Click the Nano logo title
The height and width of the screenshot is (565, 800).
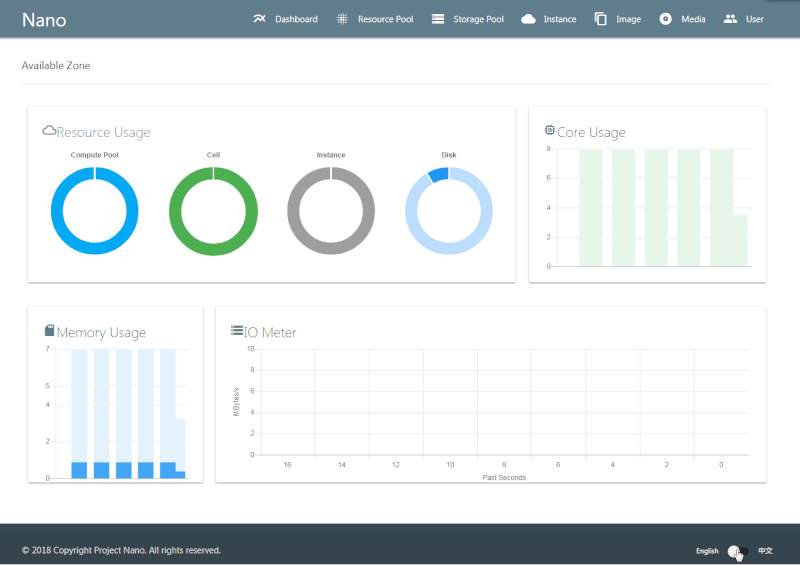click(x=44, y=19)
